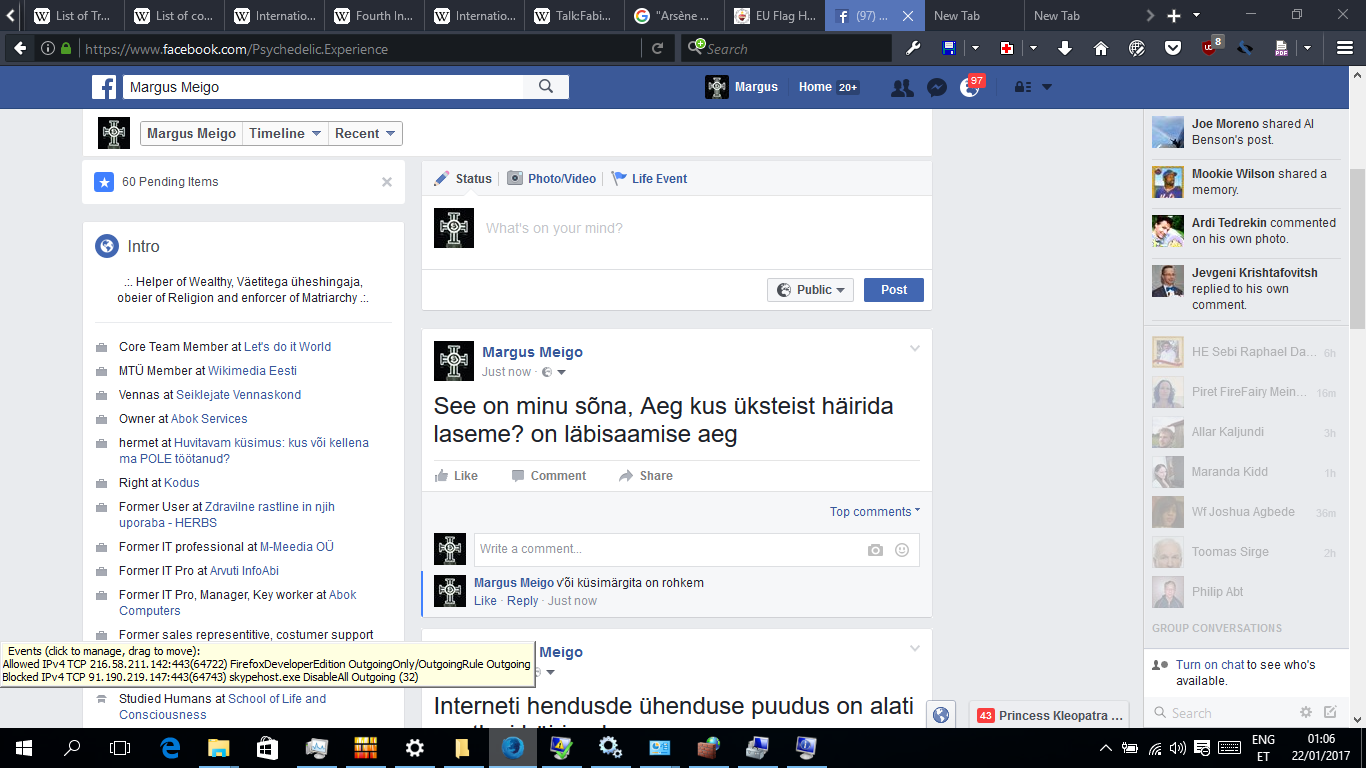The width and height of the screenshot is (1366, 768).
Task: Open Let's do it World link
Action: click(287, 347)
